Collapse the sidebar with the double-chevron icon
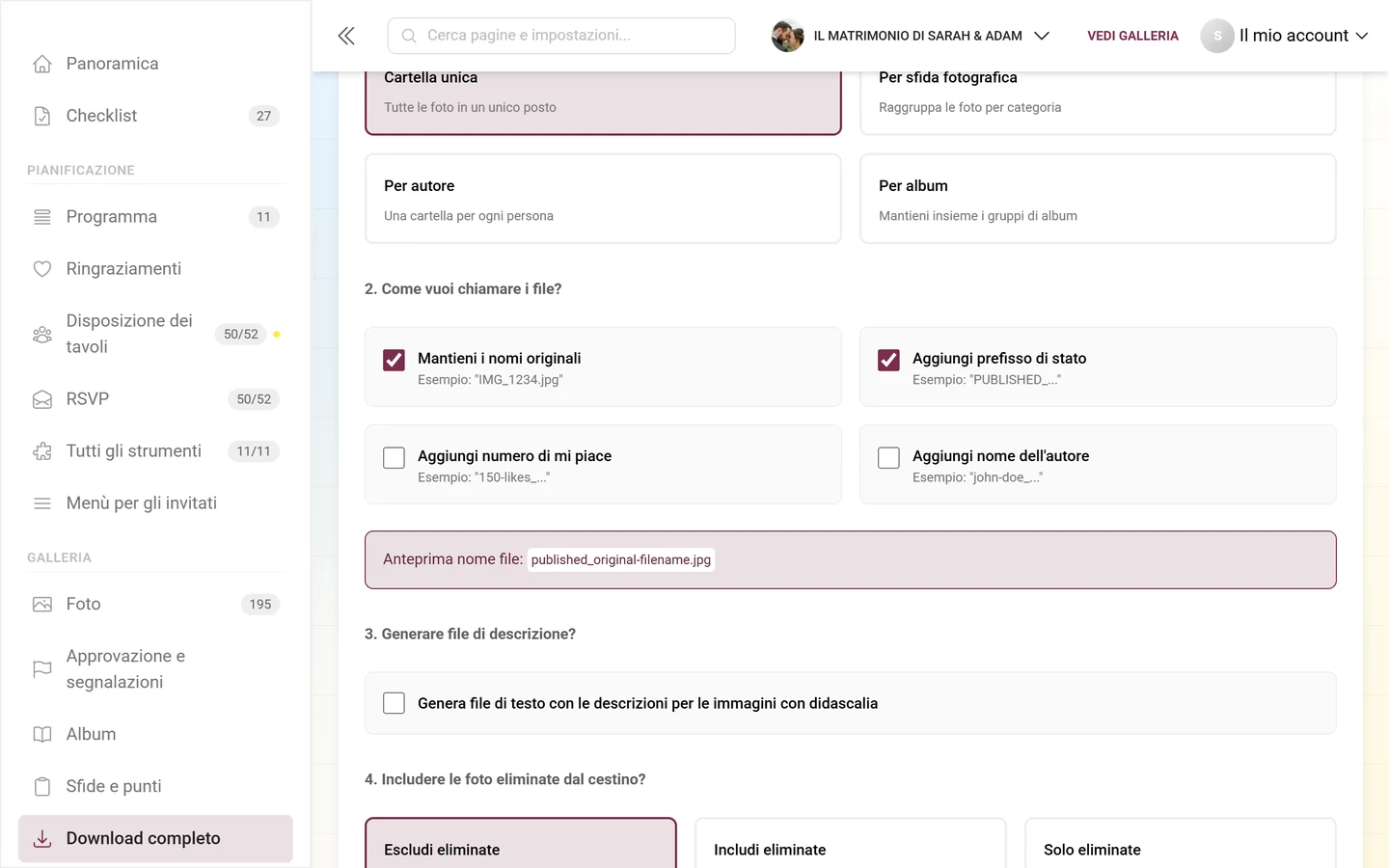1389x868 pixels. tap(346, 36)
